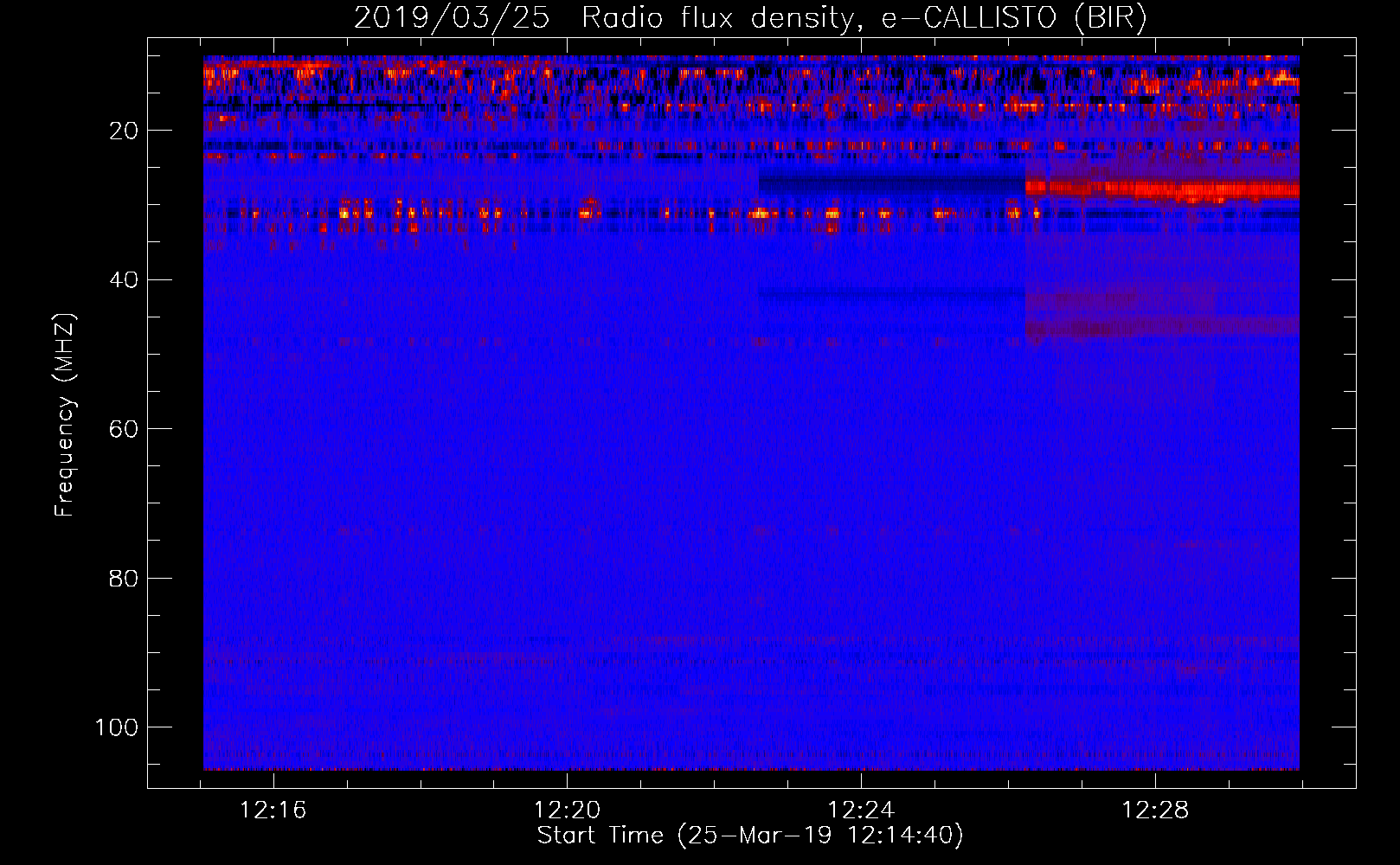Click the 12:28 time tick label
This screenshot has width=1400, height=865.
[1155, 811]
